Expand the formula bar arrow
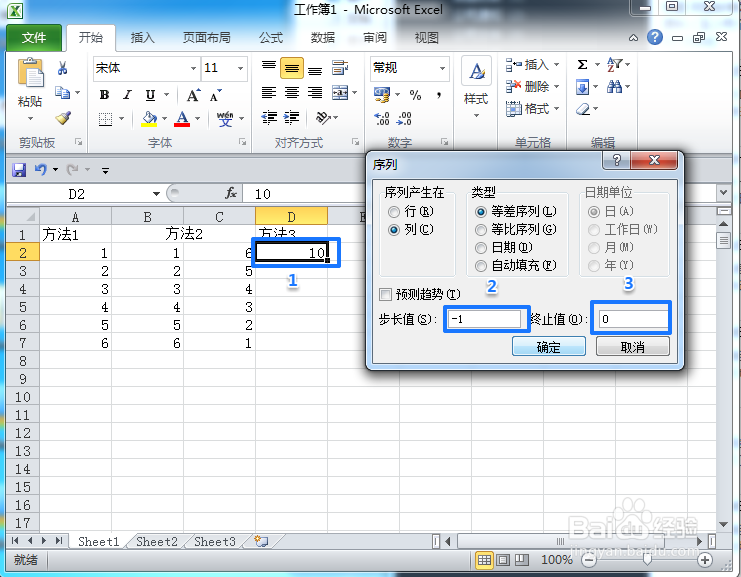This screenshot has width=741, height=577. (x=723, y=192)
